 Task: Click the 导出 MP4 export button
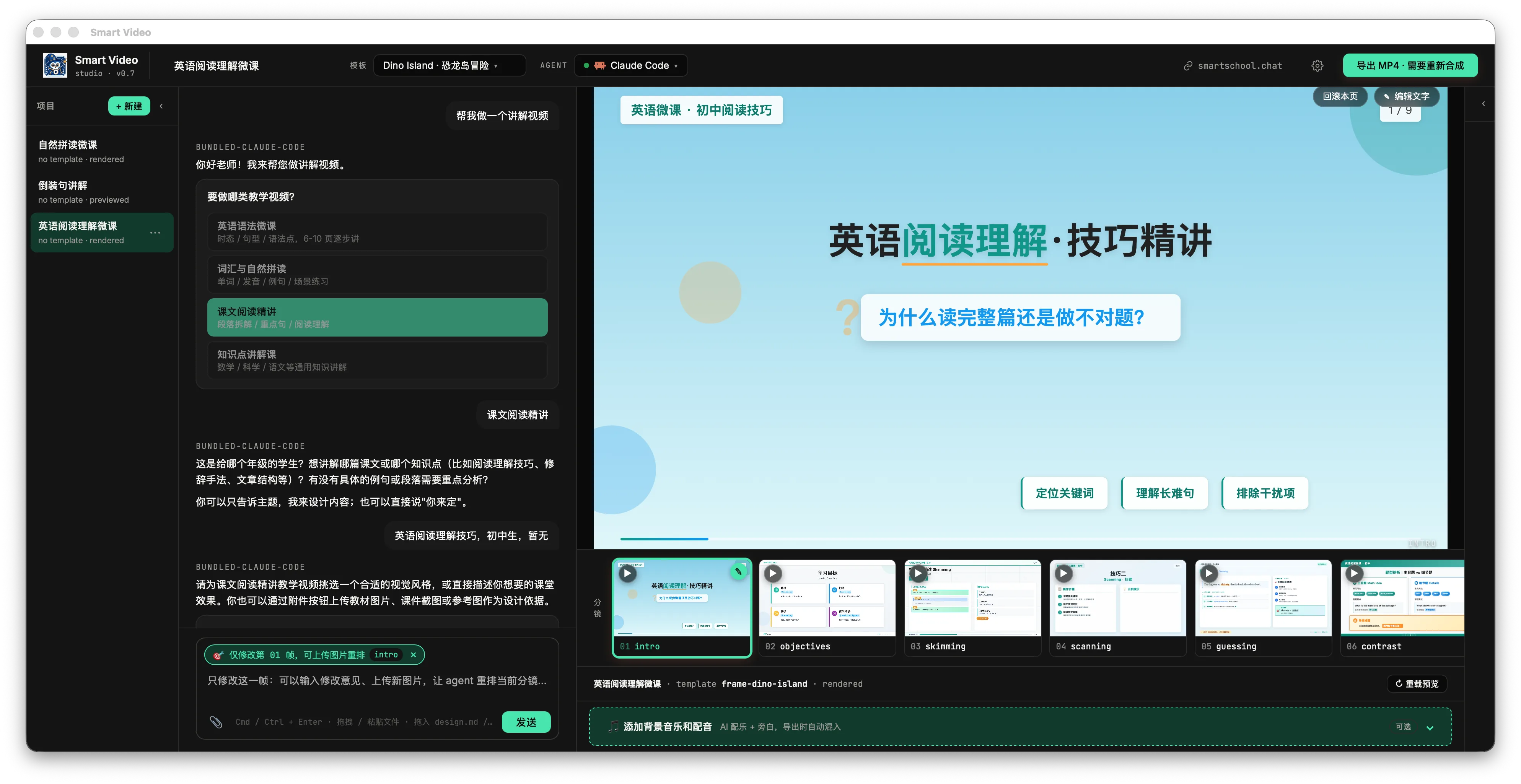[x=1410, y=65]
